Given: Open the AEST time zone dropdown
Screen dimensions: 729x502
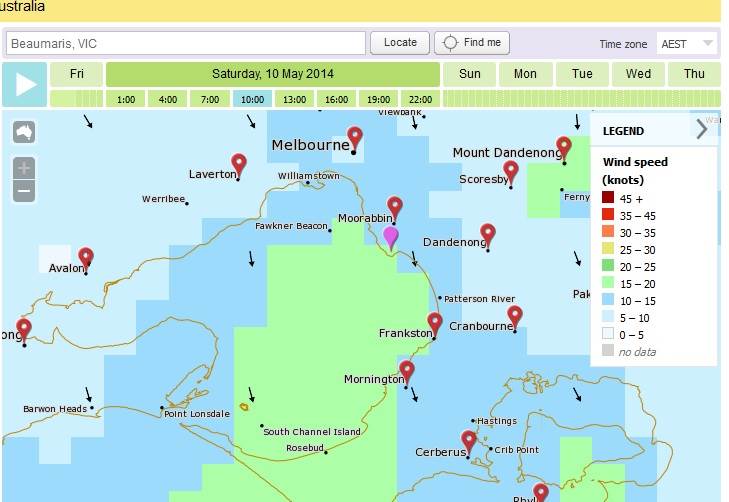Looking at the screenshot, I should click(687, 44).
